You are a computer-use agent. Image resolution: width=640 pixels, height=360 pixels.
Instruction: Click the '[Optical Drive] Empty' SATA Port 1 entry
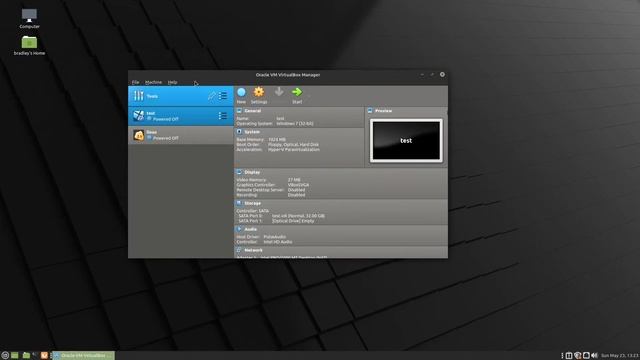click(293, 221)
